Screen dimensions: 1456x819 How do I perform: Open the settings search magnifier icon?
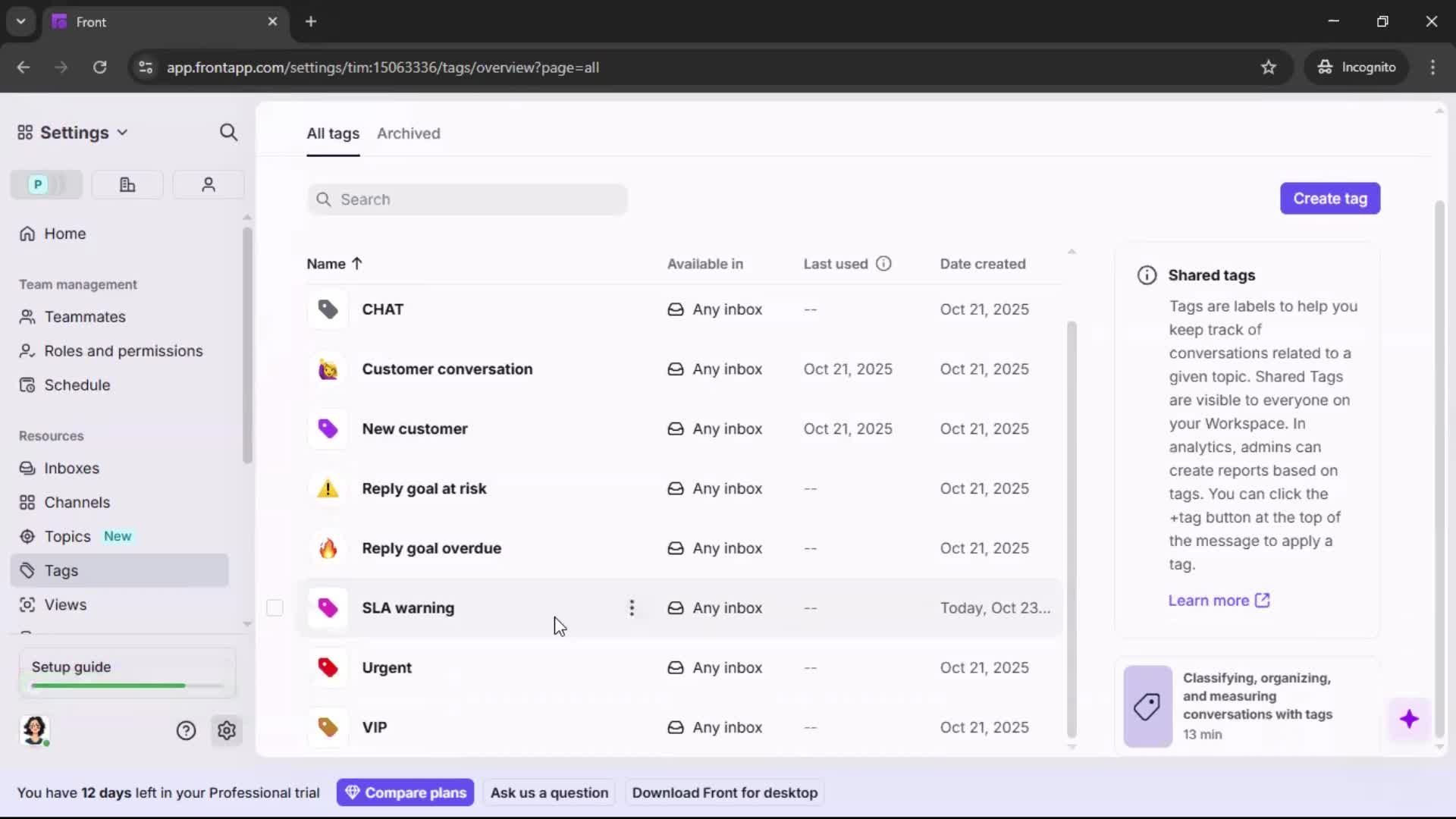[x=228, y=132]
